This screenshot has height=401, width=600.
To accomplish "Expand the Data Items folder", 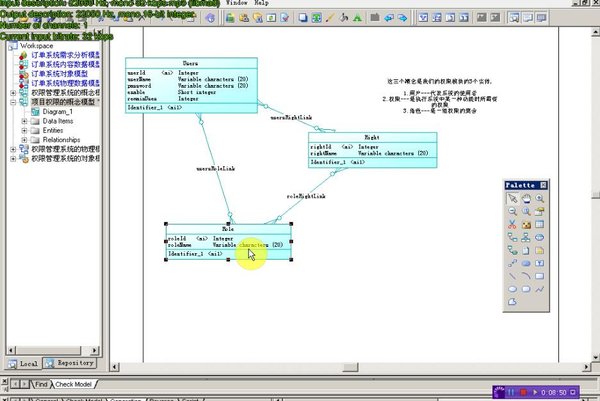I will coord(24,121).
